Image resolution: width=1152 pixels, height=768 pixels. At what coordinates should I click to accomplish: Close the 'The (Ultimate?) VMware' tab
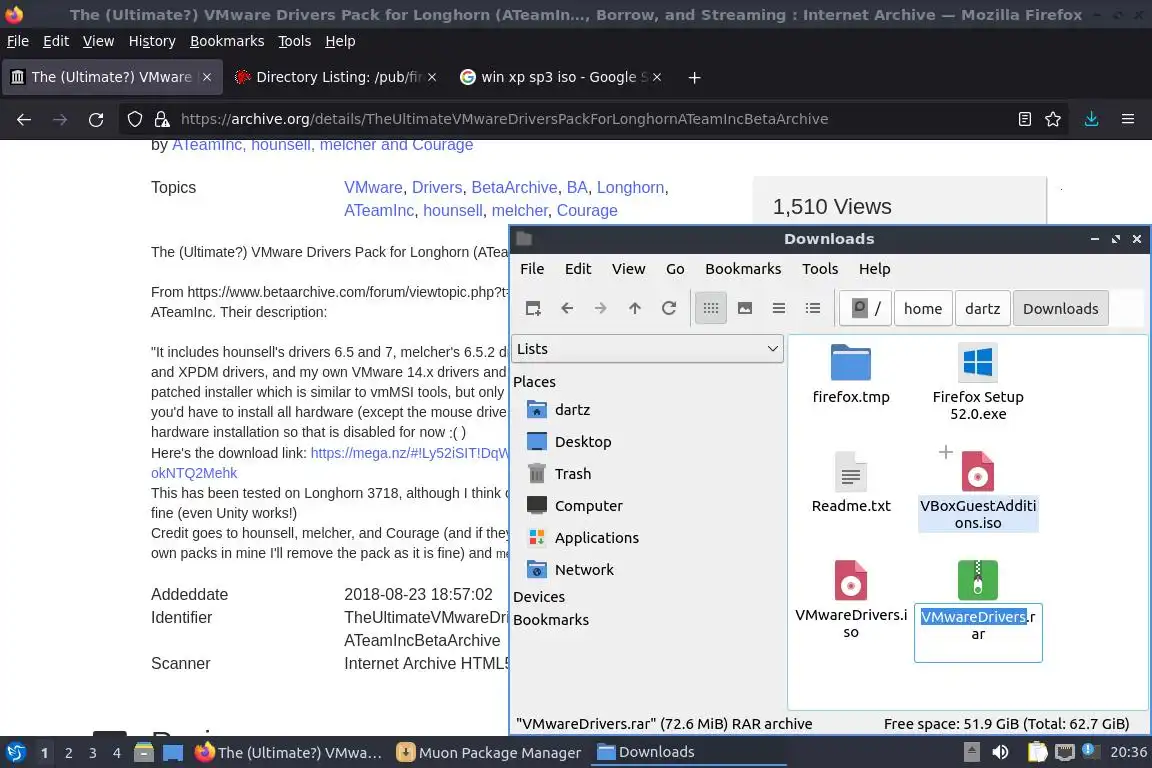[x=207, y=77]
